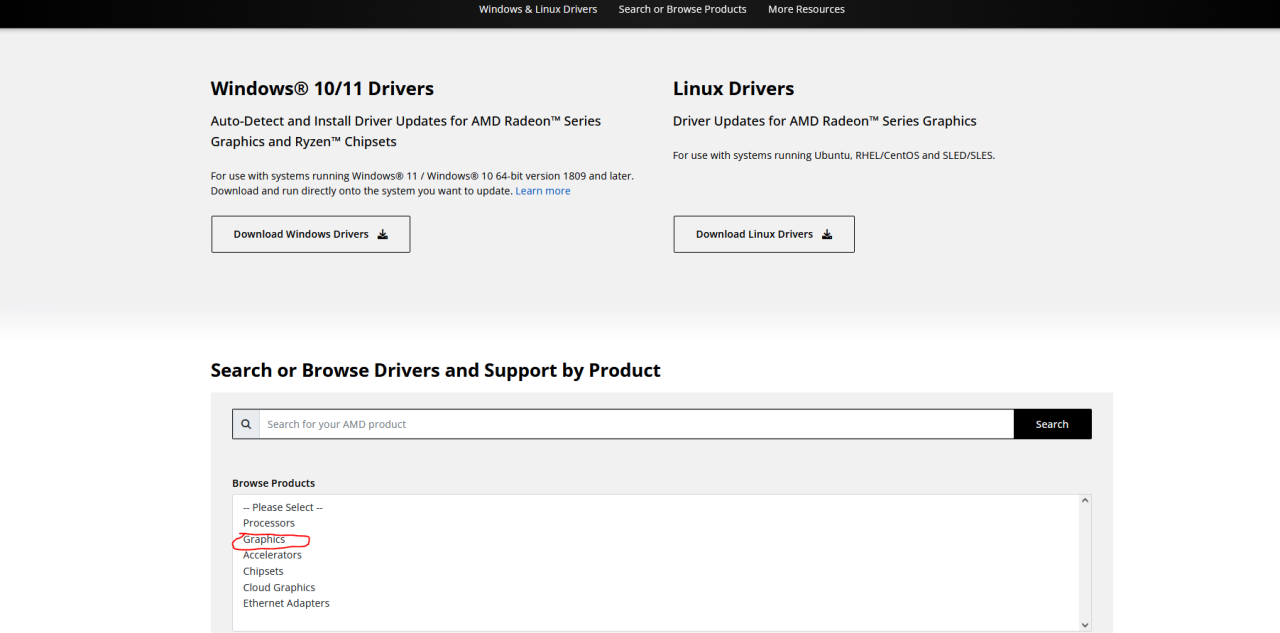Click the Download Linux Drivers button label
This screenshot has width=1280, height=633.
coord(754,235)
